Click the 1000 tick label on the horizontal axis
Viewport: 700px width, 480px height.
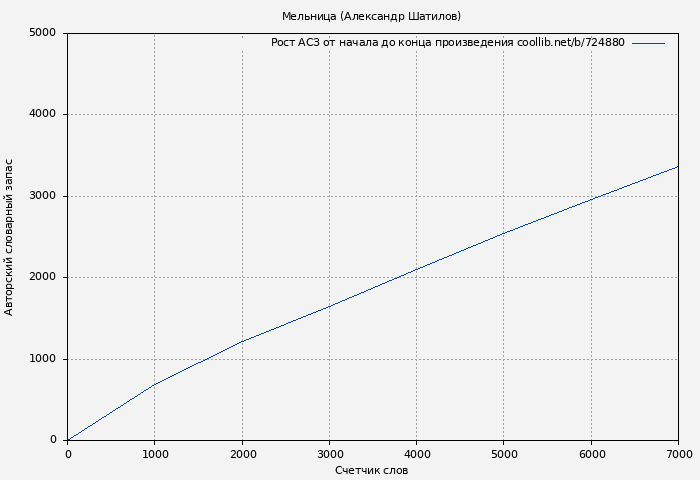click(155, 454)
